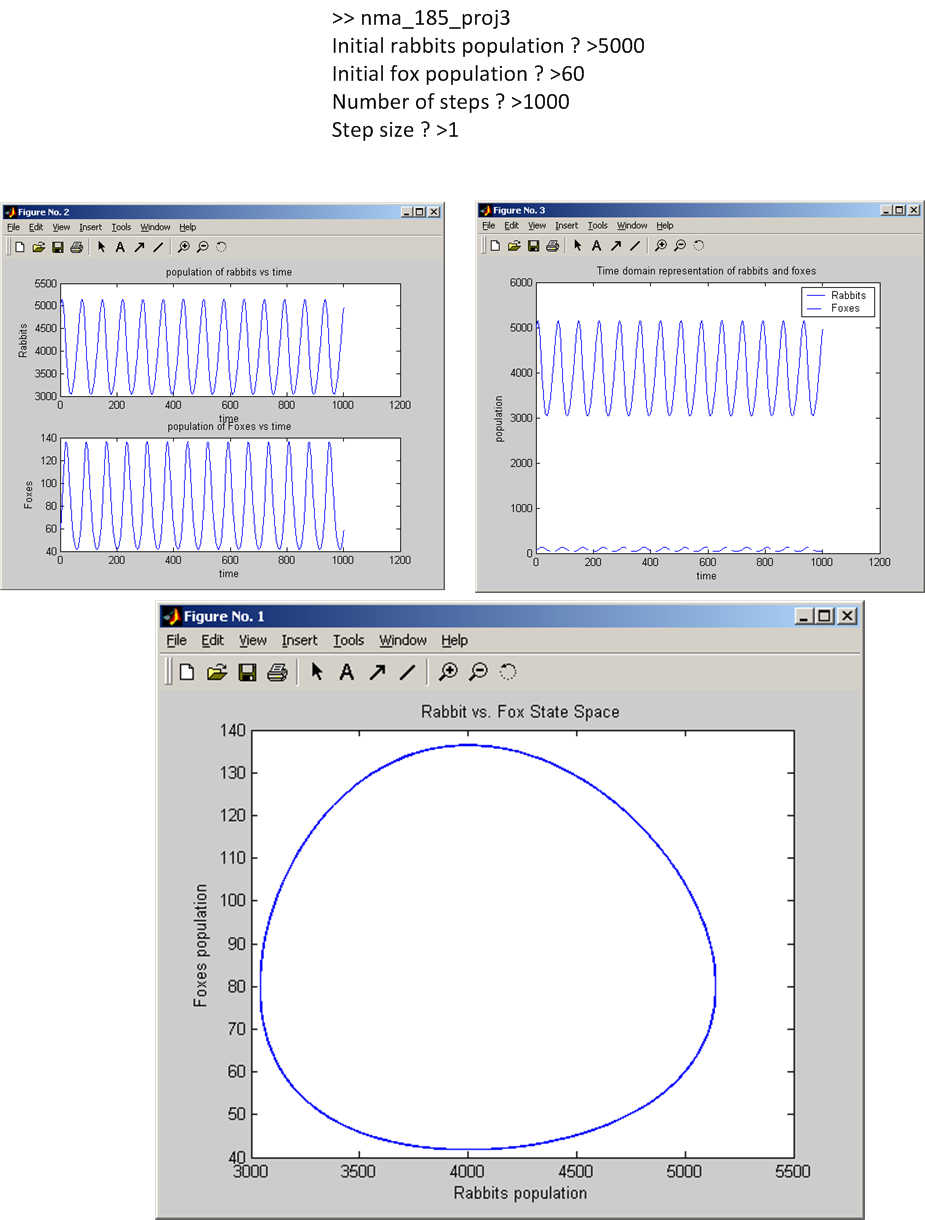The image size is (925, 1220).
Task: Open Window menu in Figure No. 3
Action: 631,226
